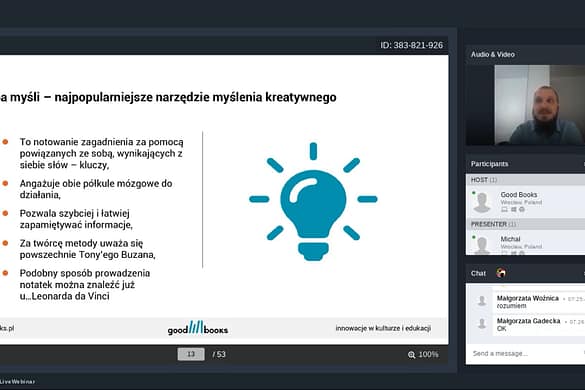
Task: Click 'innowacje w kulturze i edukacji' footer
Action: (383, 328)
